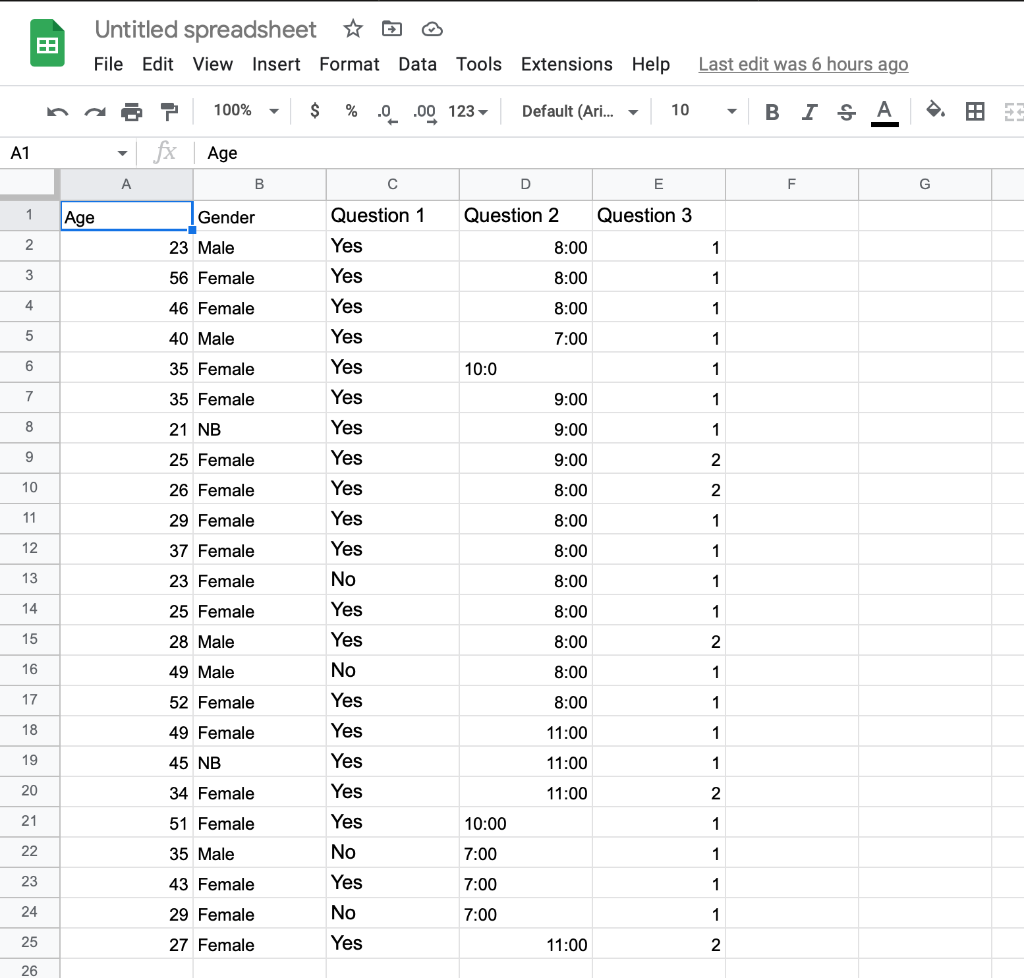The height and width of the screenshot is (978, 1024).
Task: Format as currency with dollar icon
Action: click(x=315, y=111)
